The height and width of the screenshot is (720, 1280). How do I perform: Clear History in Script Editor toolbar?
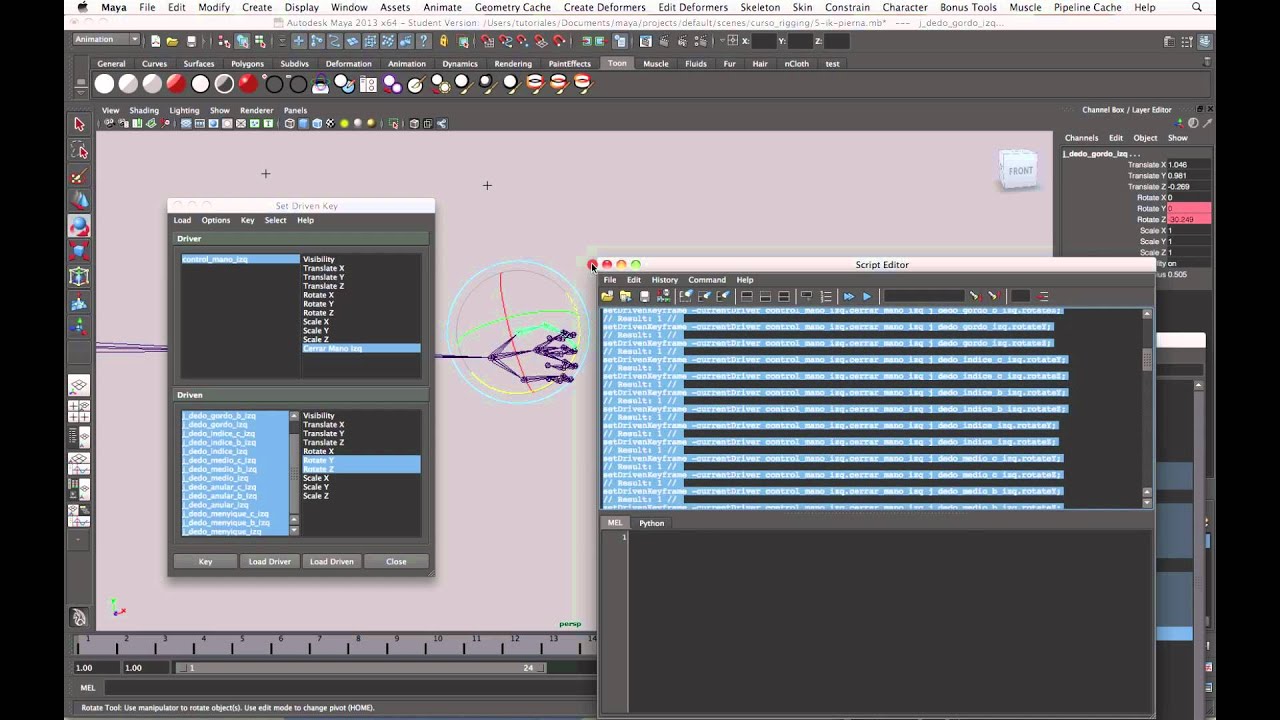pyautogui.click(x=686, y=296)
